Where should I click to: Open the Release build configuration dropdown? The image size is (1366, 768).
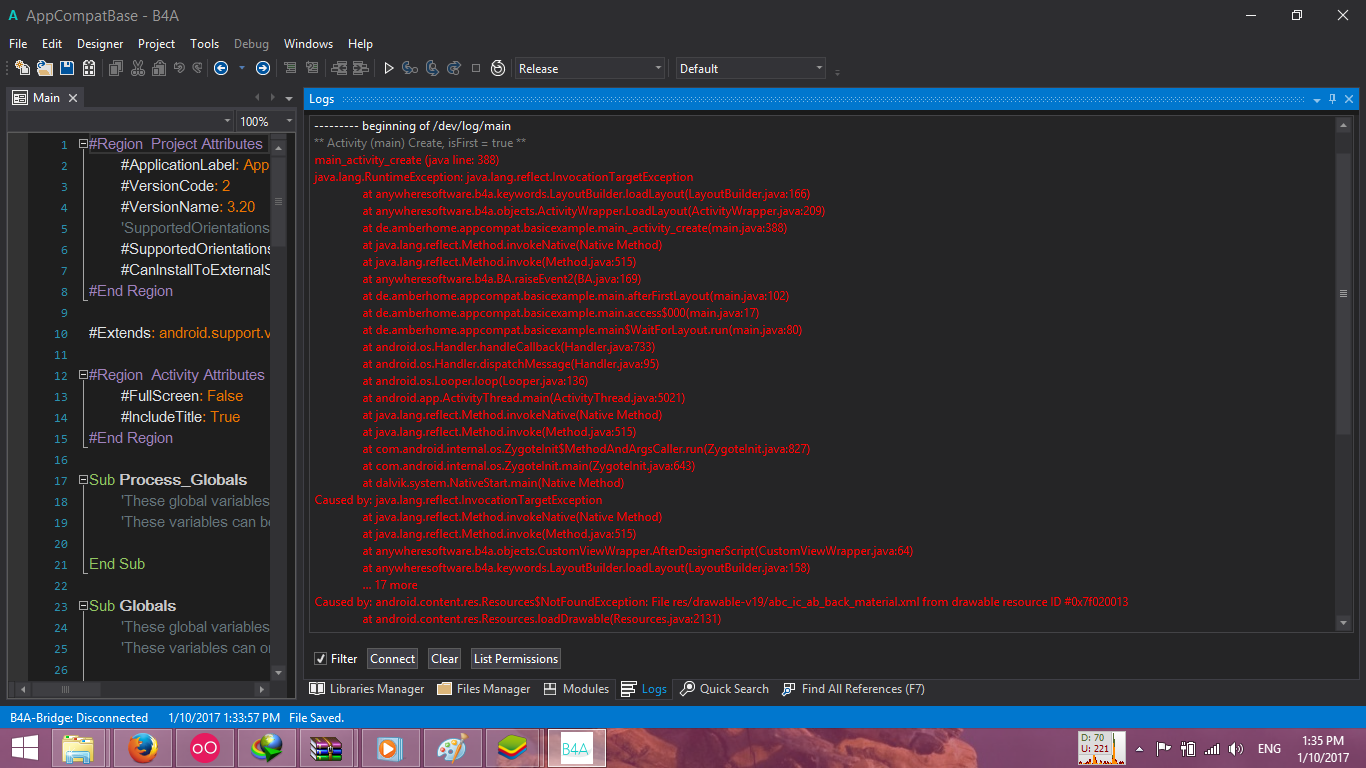click(x=590, y=69)
